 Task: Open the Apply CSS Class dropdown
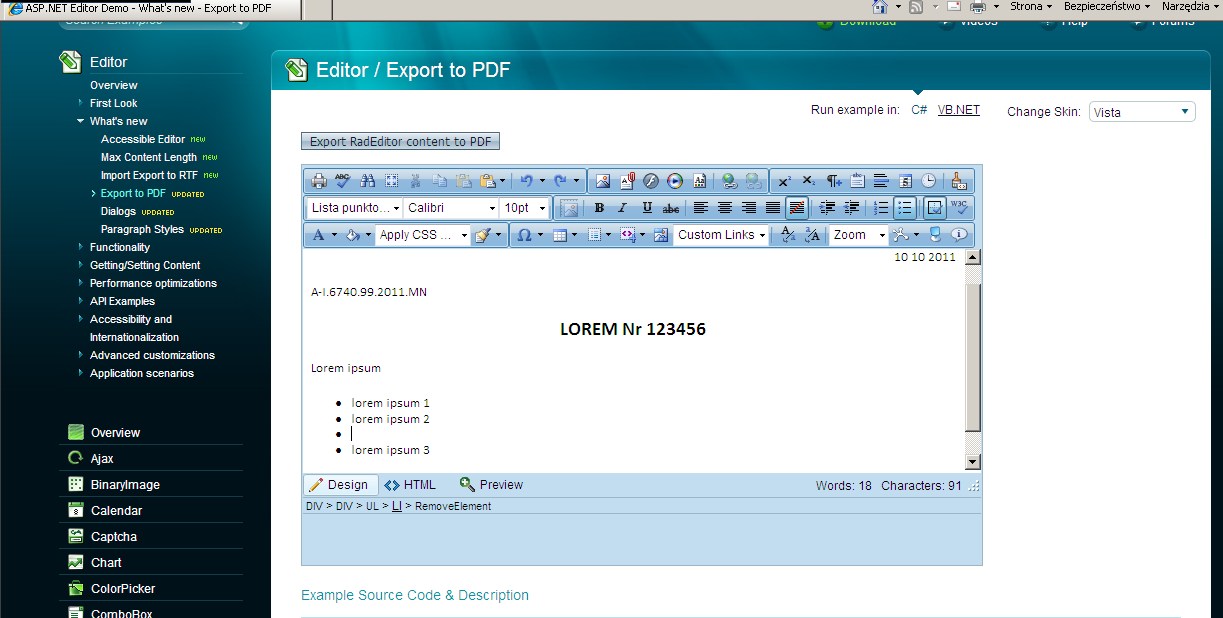click(422, 235)
